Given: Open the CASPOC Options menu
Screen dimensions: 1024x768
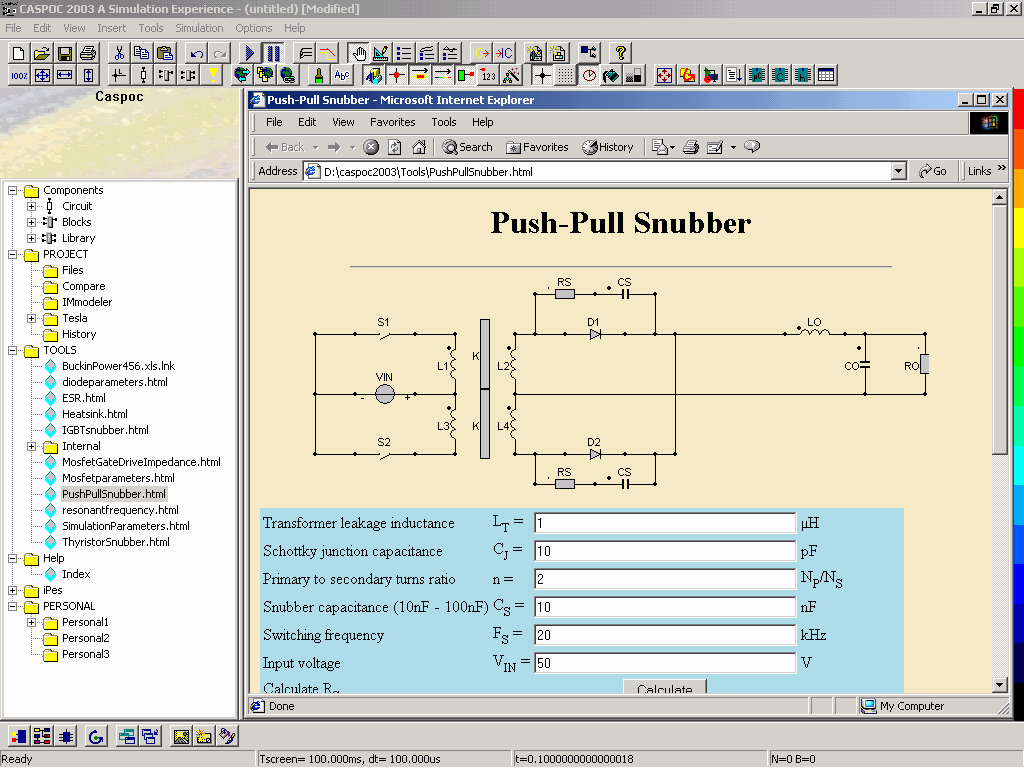Looking at the screenshot, I should 253,28.
